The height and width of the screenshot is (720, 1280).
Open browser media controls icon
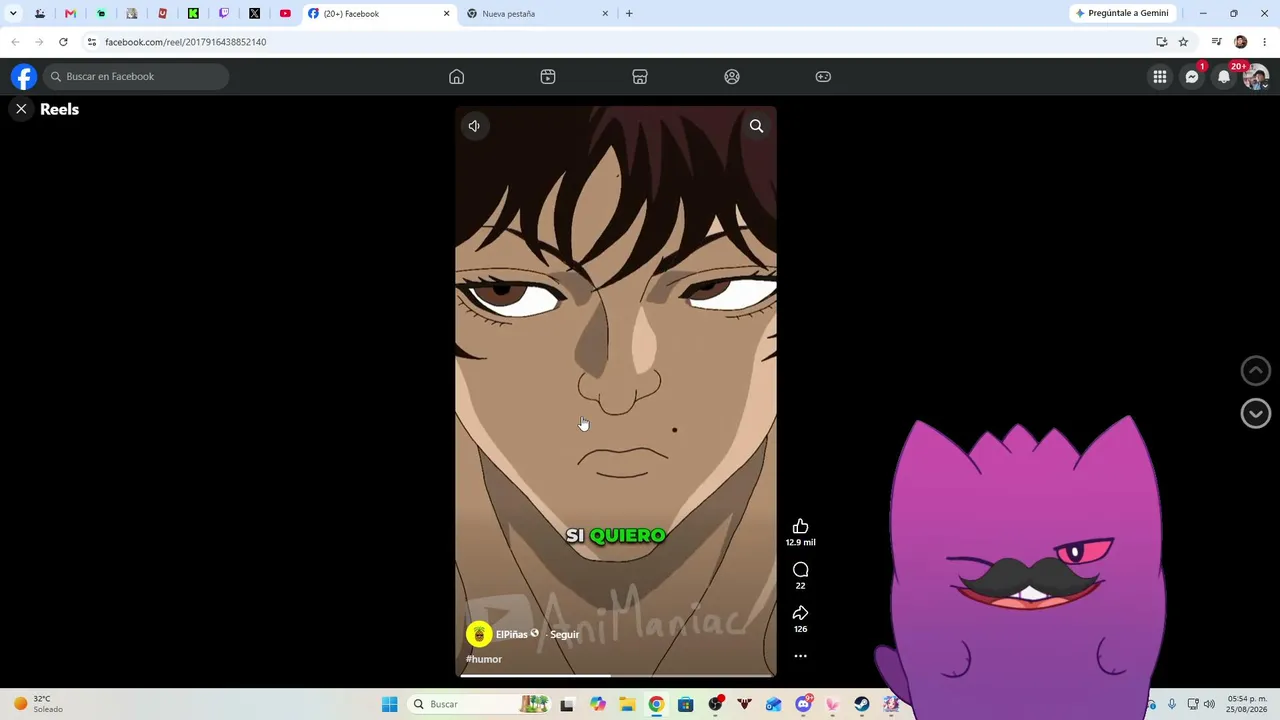[x=1216, y=42]
